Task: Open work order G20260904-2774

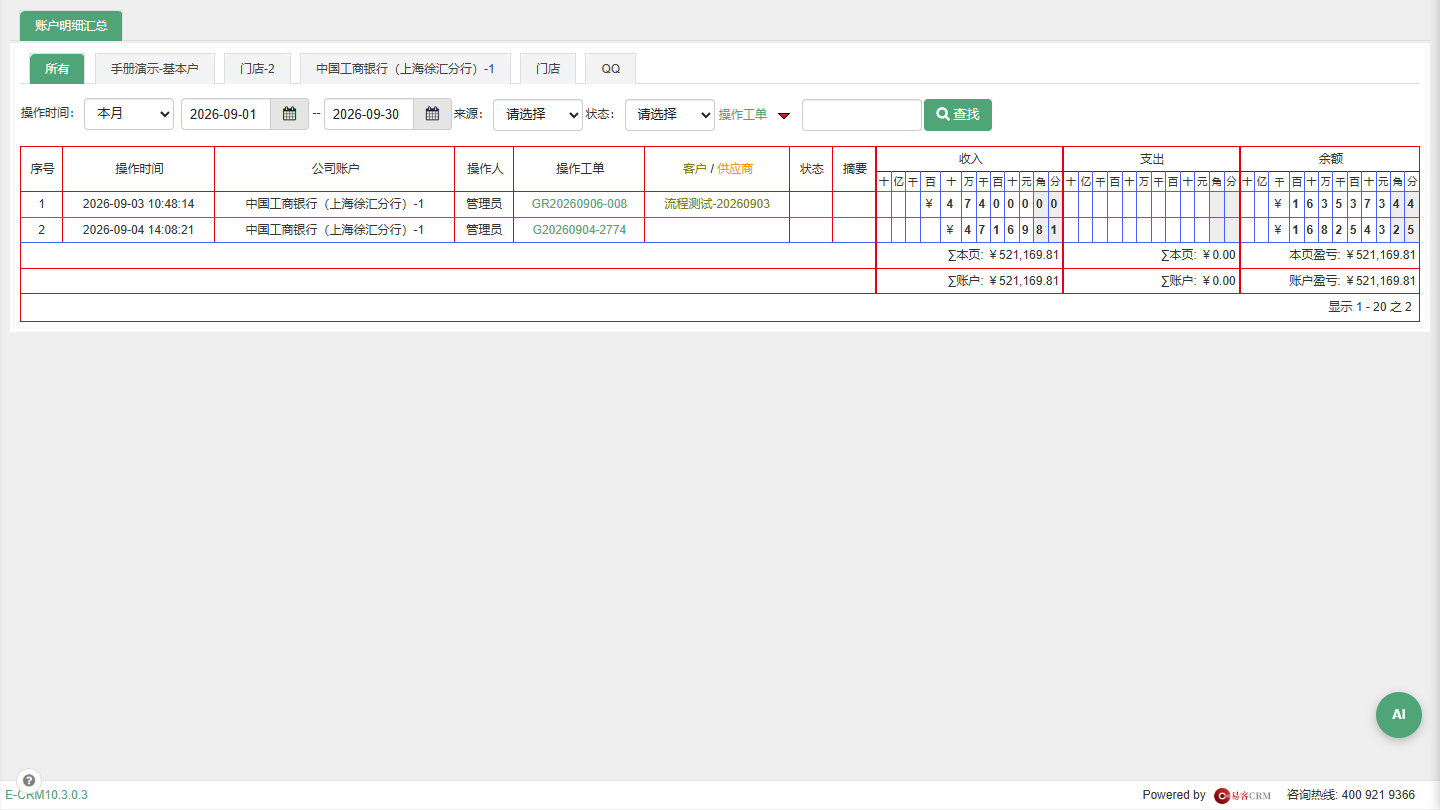Action: 579,230
